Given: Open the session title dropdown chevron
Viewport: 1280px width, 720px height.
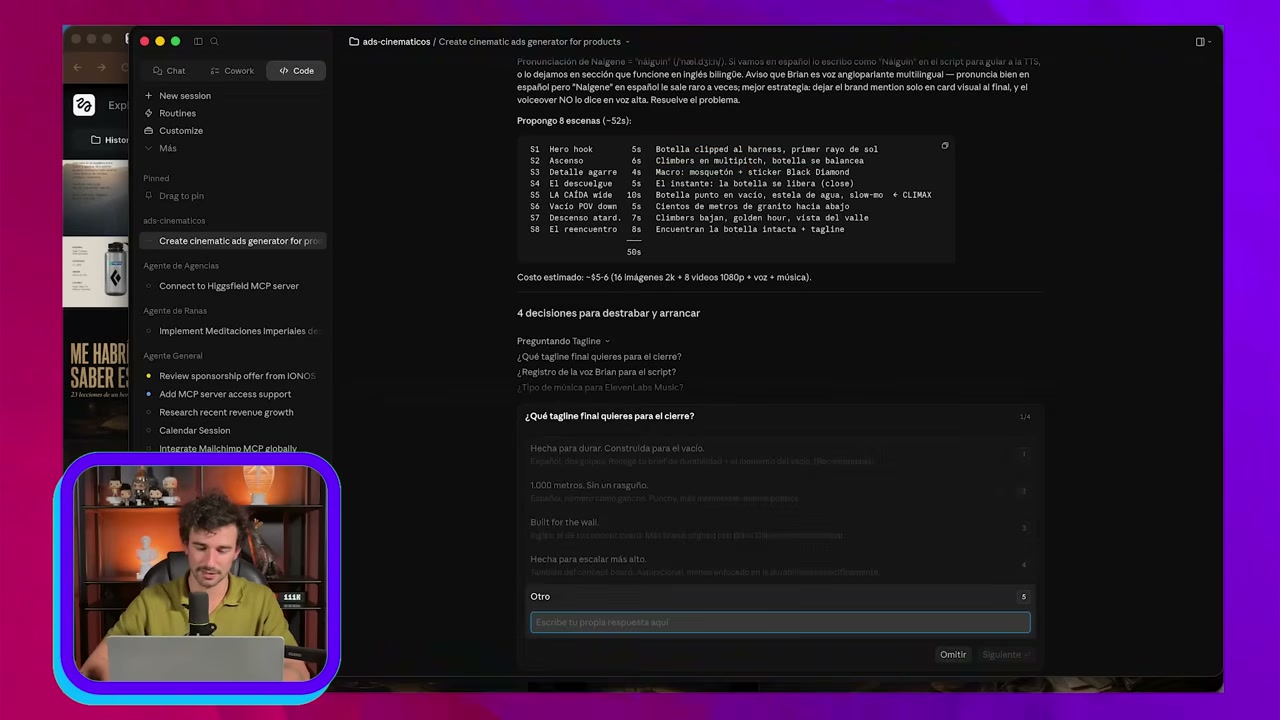Looking at the screenshot, I should pyautogui.click(x=627, y=42).
